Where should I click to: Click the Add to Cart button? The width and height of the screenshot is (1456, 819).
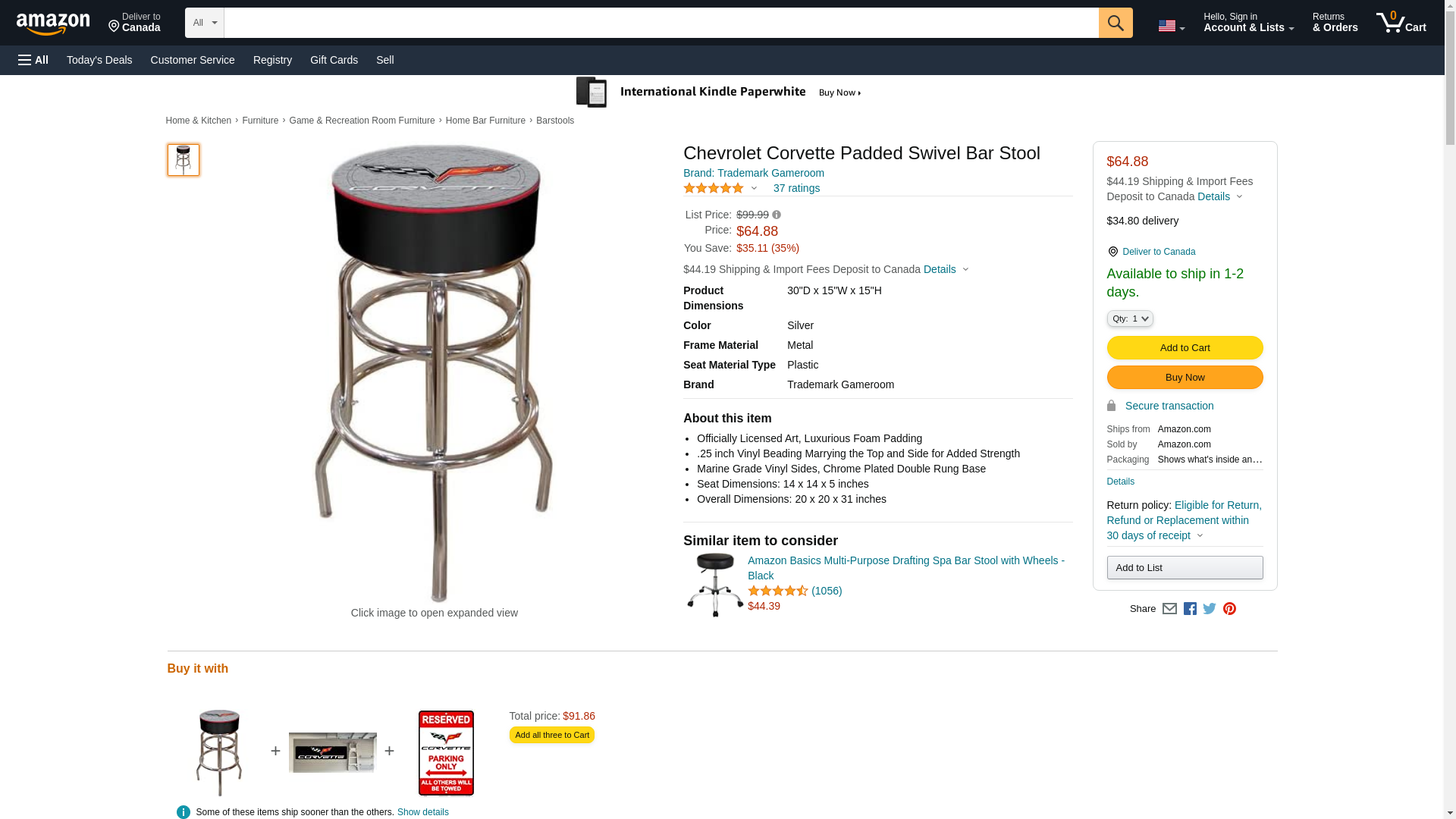pos(1185,348)
